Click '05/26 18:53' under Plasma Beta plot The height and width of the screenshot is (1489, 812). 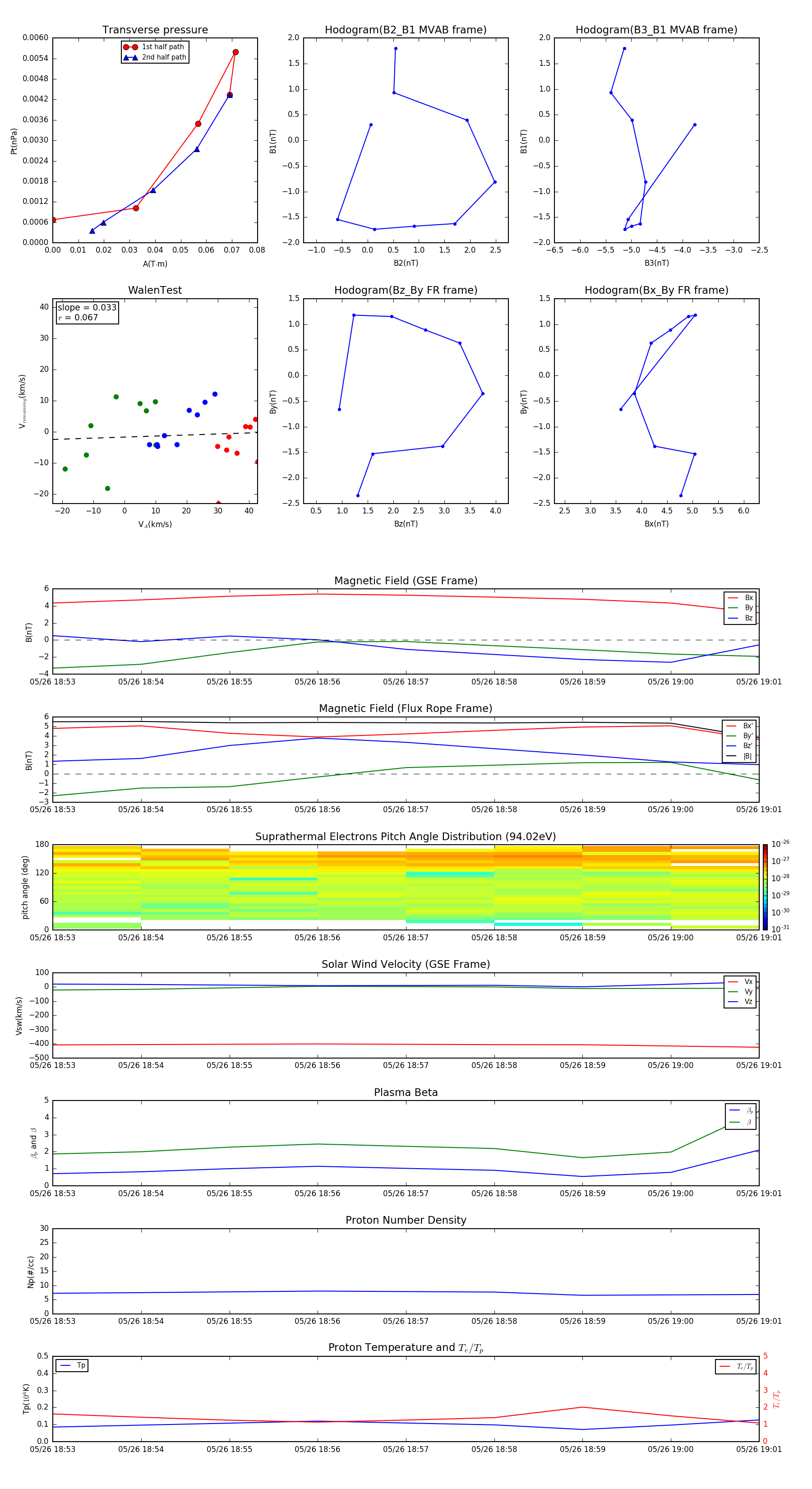[53, 1193]
